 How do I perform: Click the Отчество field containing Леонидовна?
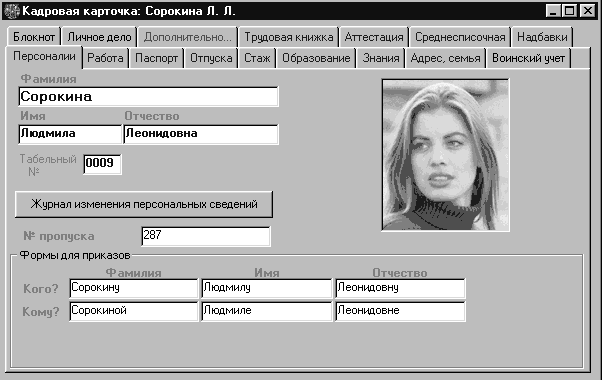pos(201,134)
